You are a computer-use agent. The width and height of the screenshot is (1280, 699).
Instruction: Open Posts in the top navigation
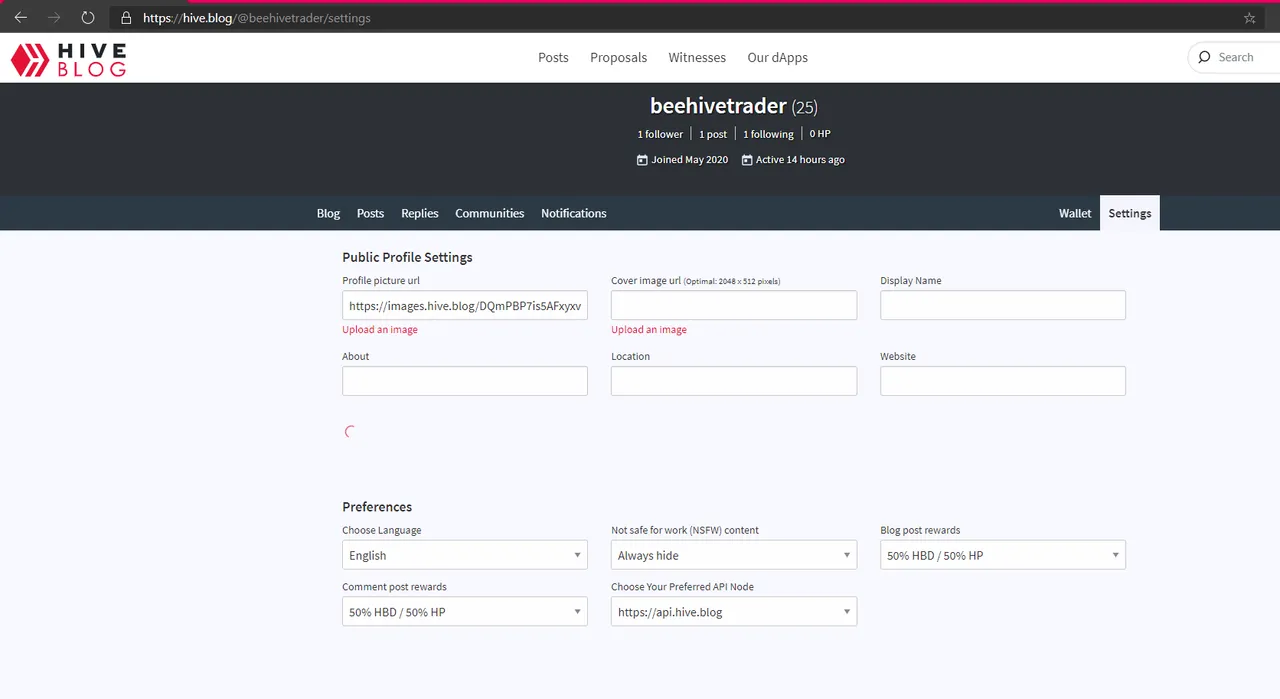pos(553,58)
